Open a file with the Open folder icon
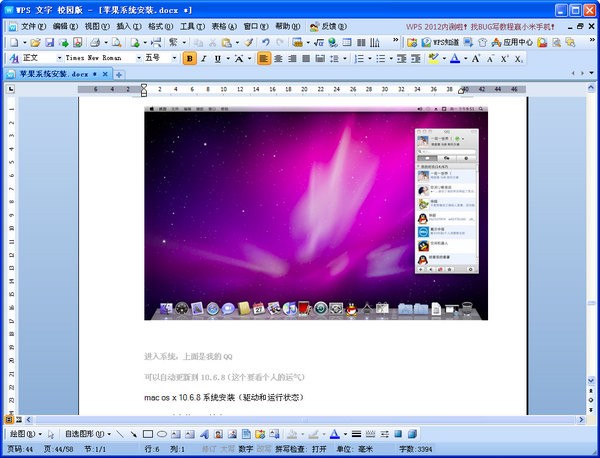600x458 pixels. pos(36,42)
